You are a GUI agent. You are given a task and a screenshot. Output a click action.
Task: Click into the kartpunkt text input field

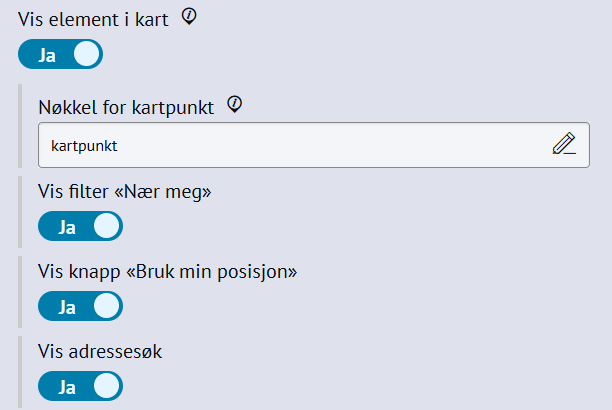290,145
